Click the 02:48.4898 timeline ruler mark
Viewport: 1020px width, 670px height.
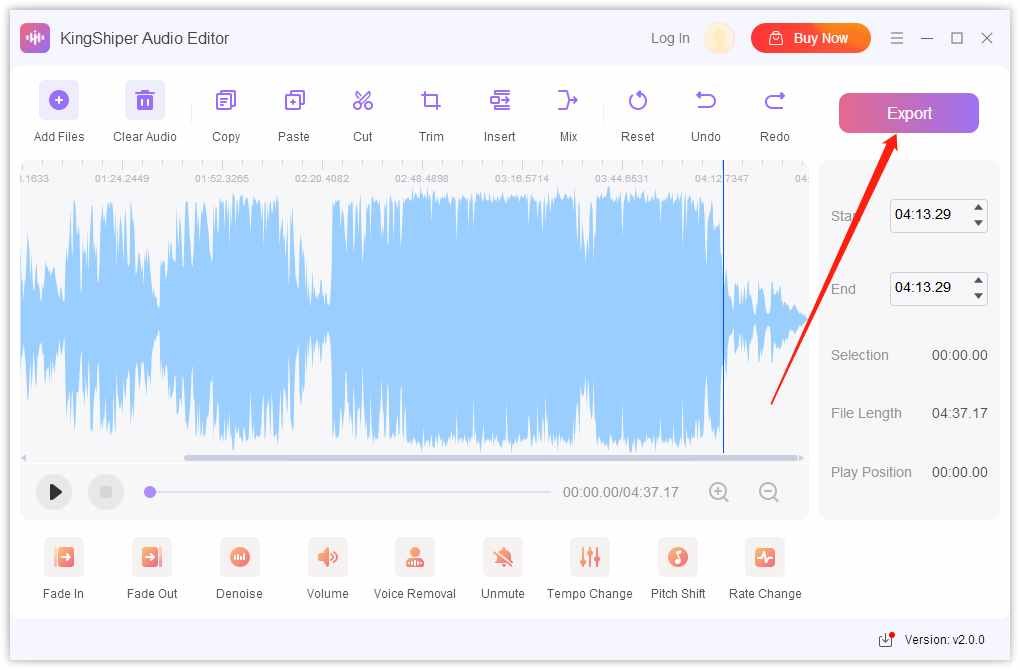click(422, 178)
